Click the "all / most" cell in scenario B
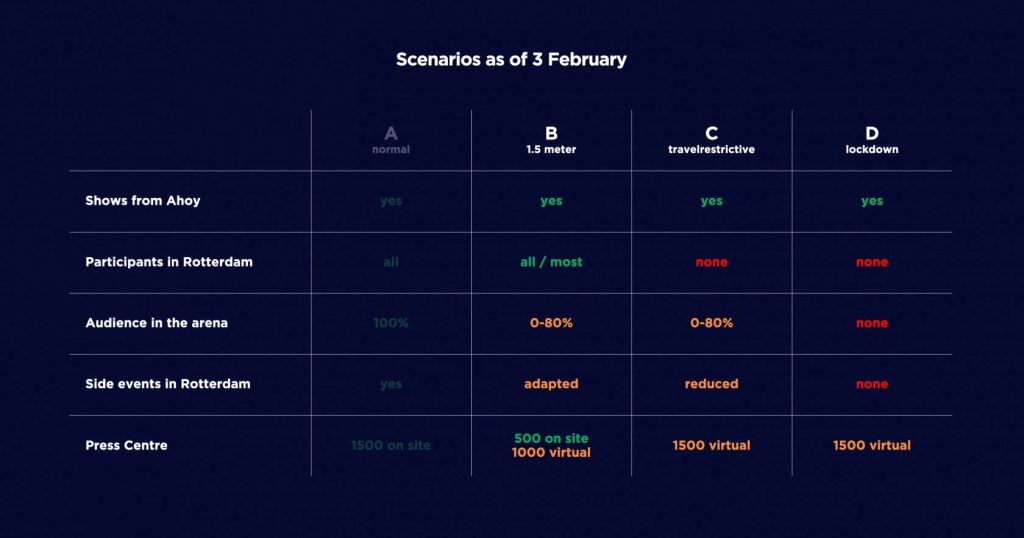Viewport: 1024px width, 538px height. [x=551, y=262]
